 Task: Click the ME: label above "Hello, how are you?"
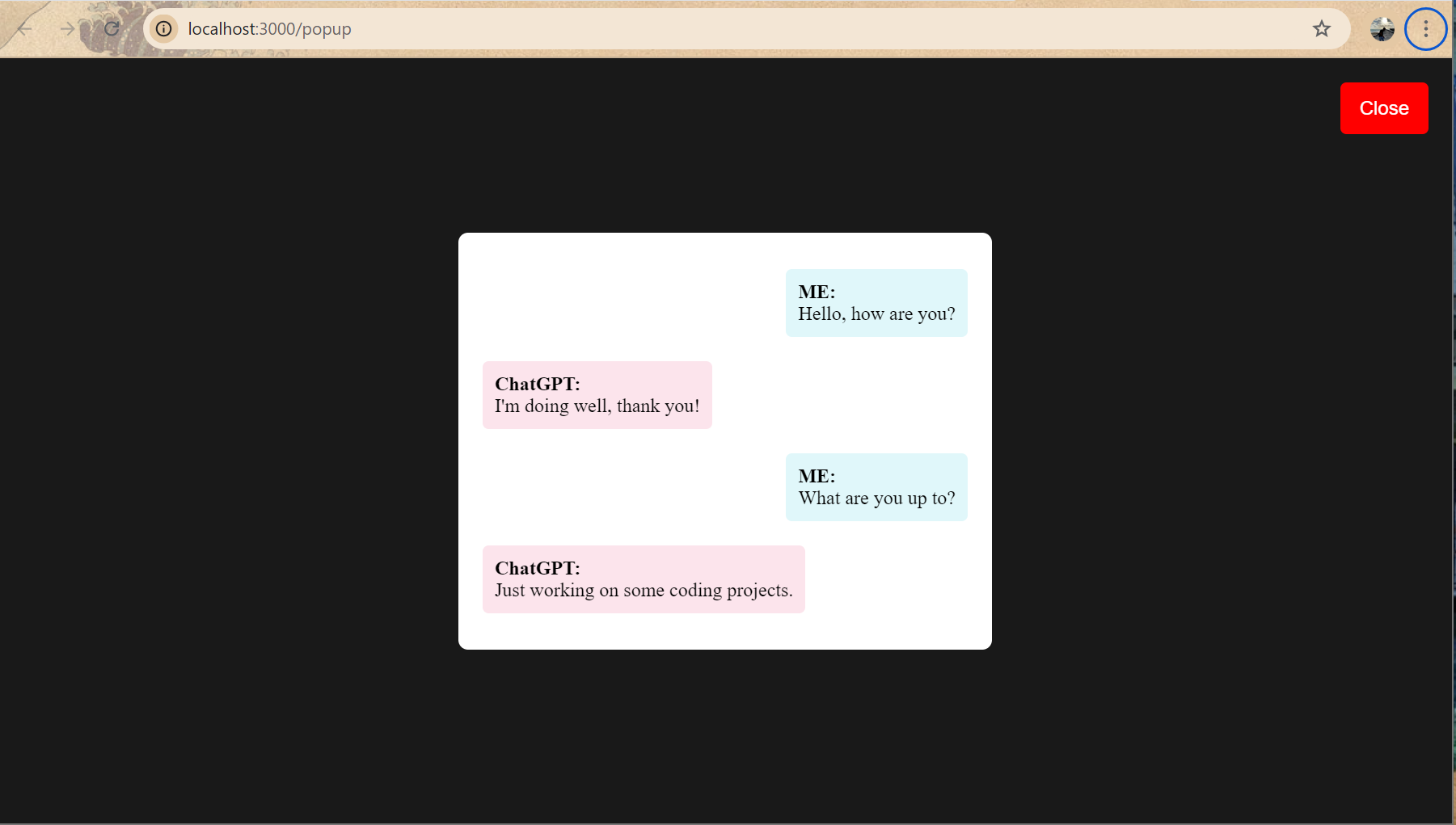817,292
